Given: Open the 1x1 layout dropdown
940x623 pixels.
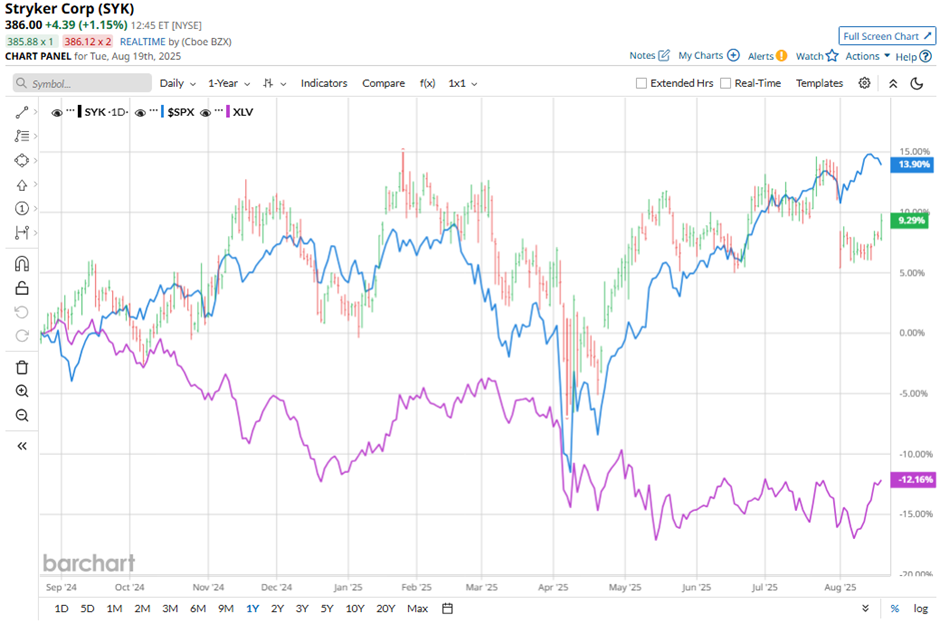Looking at the screenshot, I should coord(463,83).
